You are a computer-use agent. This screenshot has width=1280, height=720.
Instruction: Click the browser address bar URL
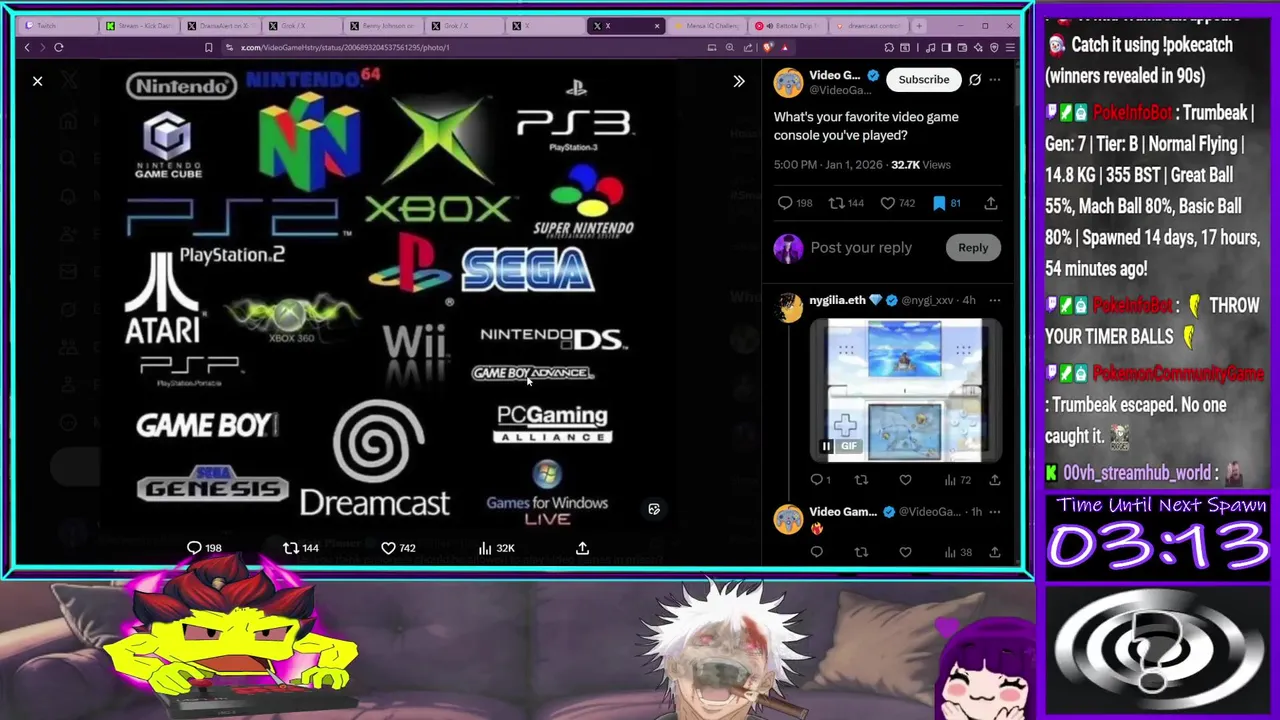pyautogui.click(x=345, y=47)
